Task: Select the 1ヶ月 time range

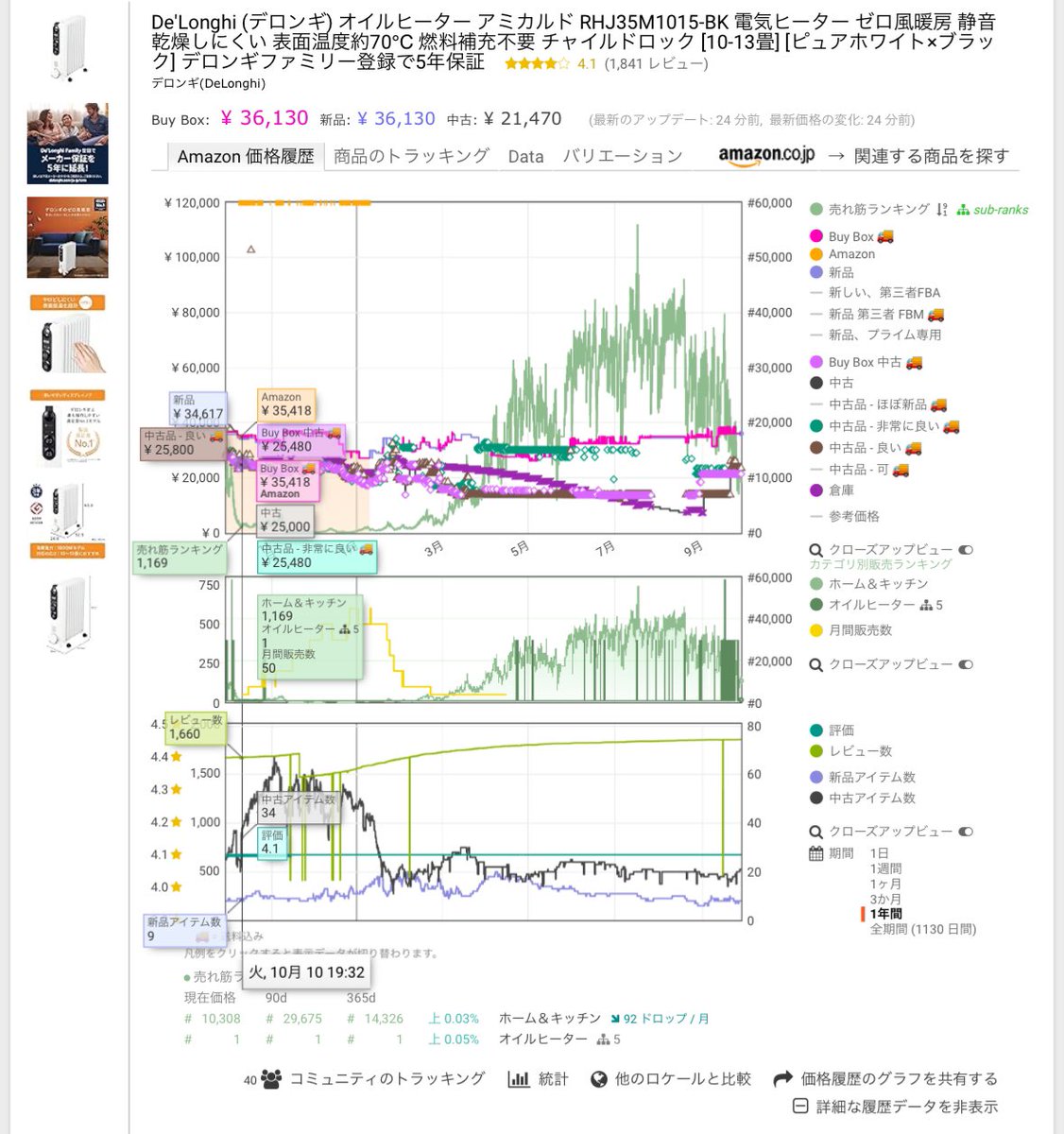Action: click(x=885, y=885)
